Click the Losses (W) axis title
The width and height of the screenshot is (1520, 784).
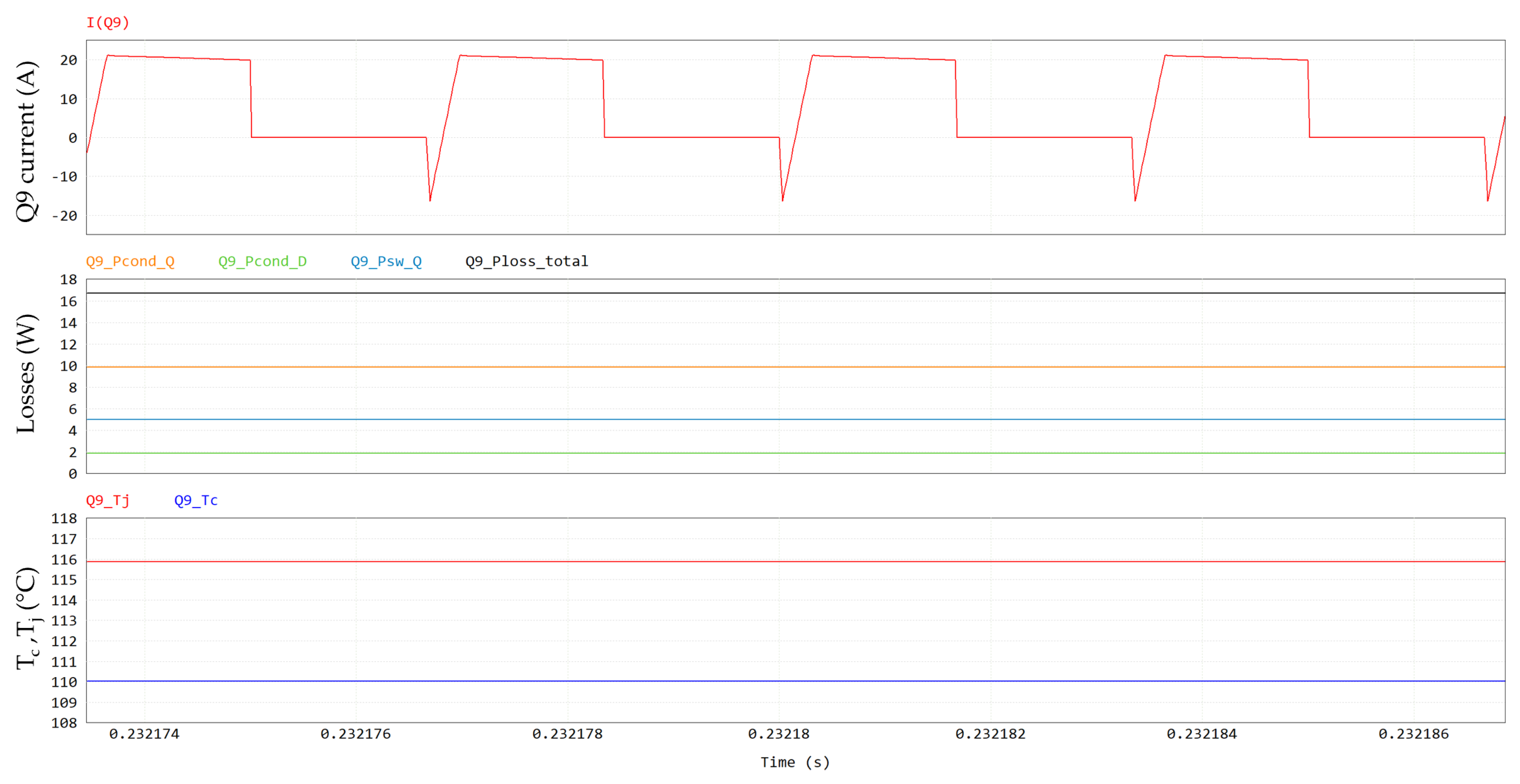pyautogui.click(x=27, y=373)
